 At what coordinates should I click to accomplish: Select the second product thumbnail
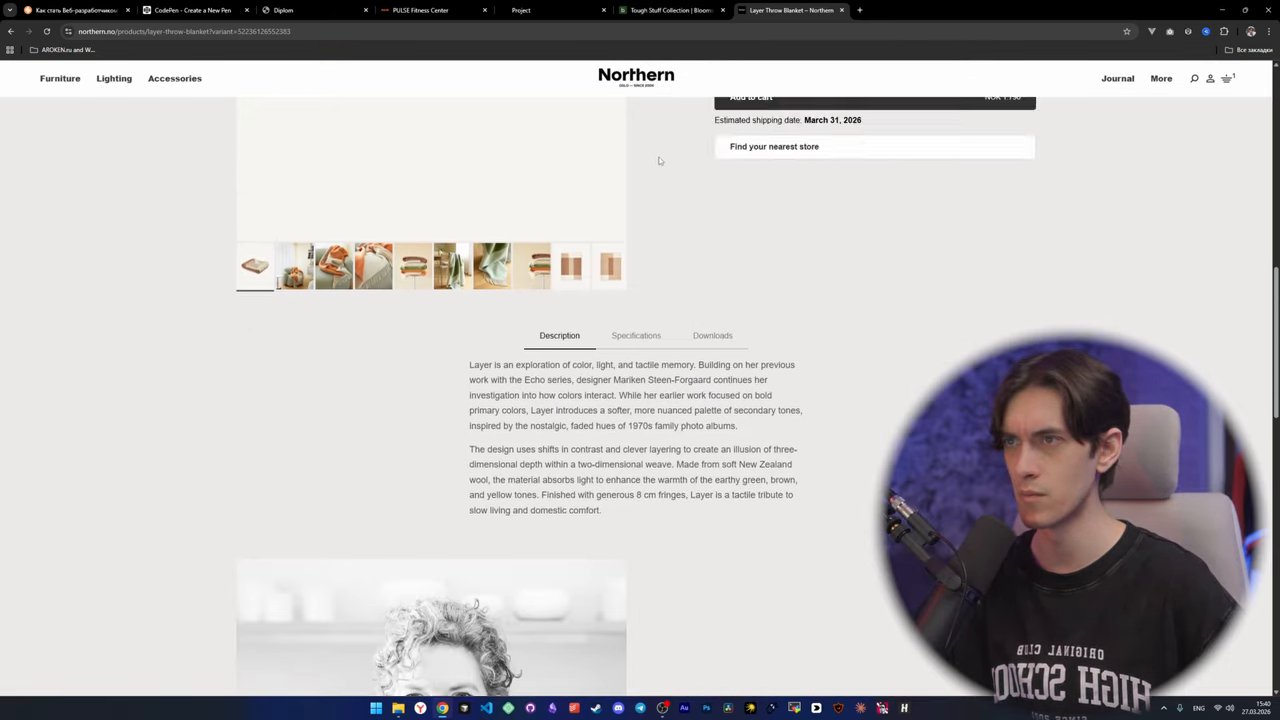coord(295,266)
